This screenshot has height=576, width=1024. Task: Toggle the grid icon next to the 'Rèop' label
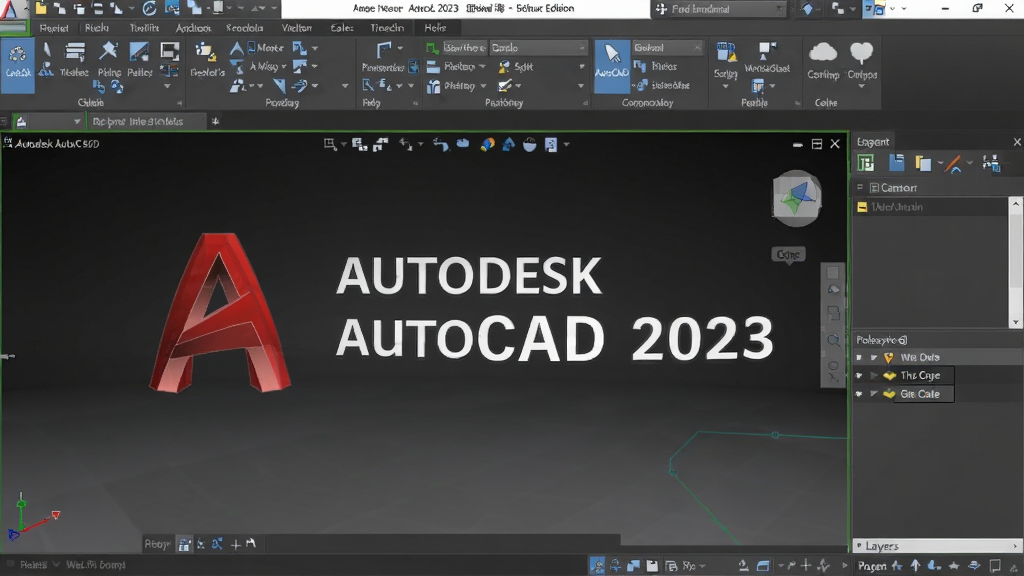(x=185, y=544)
